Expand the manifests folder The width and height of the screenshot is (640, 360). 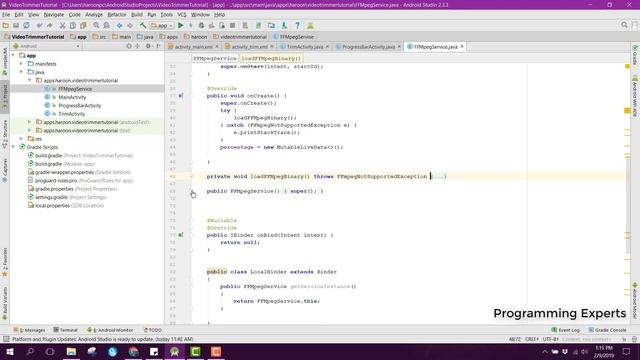[21, 64]
